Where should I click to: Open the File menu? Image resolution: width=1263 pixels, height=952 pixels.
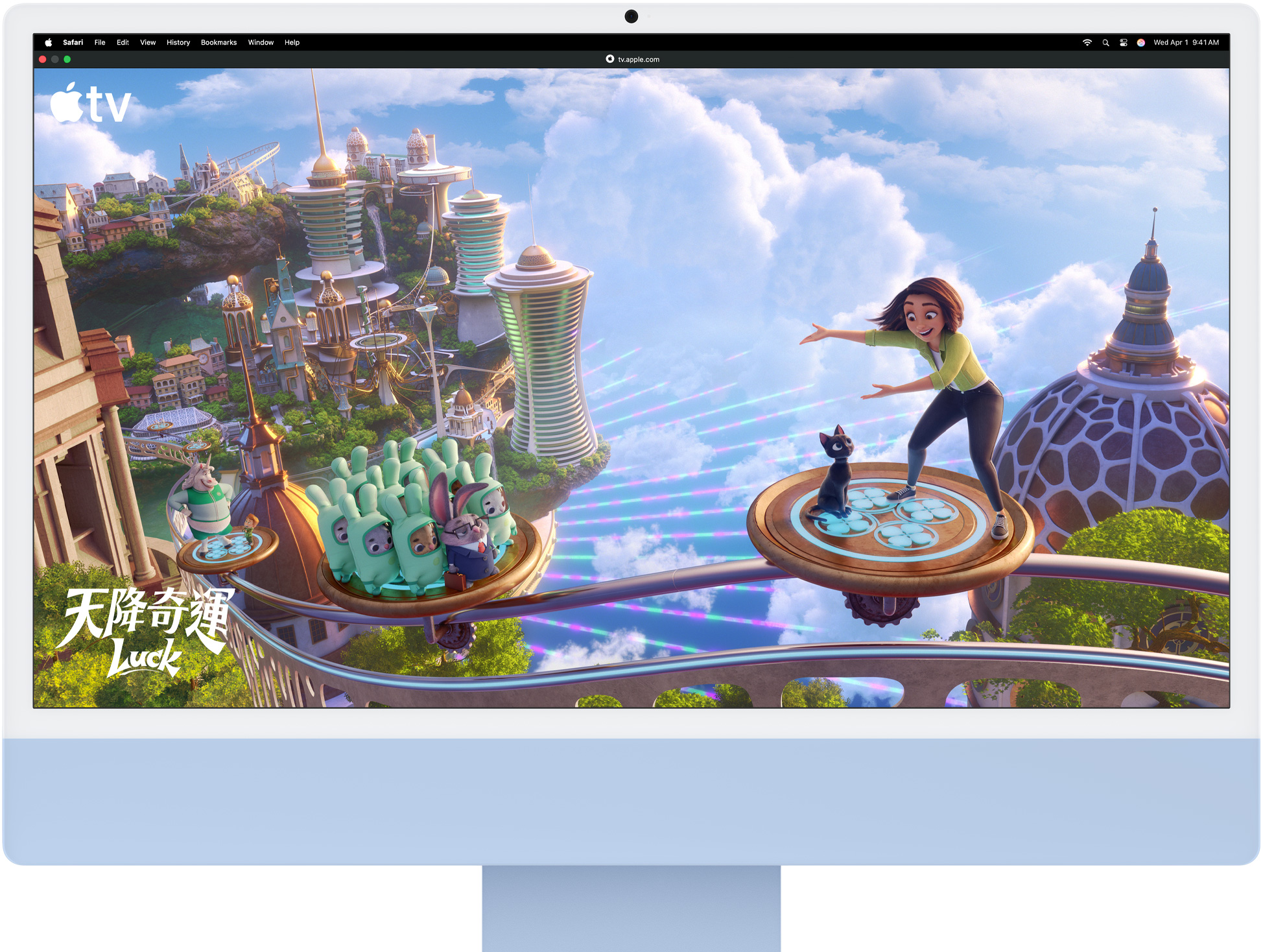point(100,43)
